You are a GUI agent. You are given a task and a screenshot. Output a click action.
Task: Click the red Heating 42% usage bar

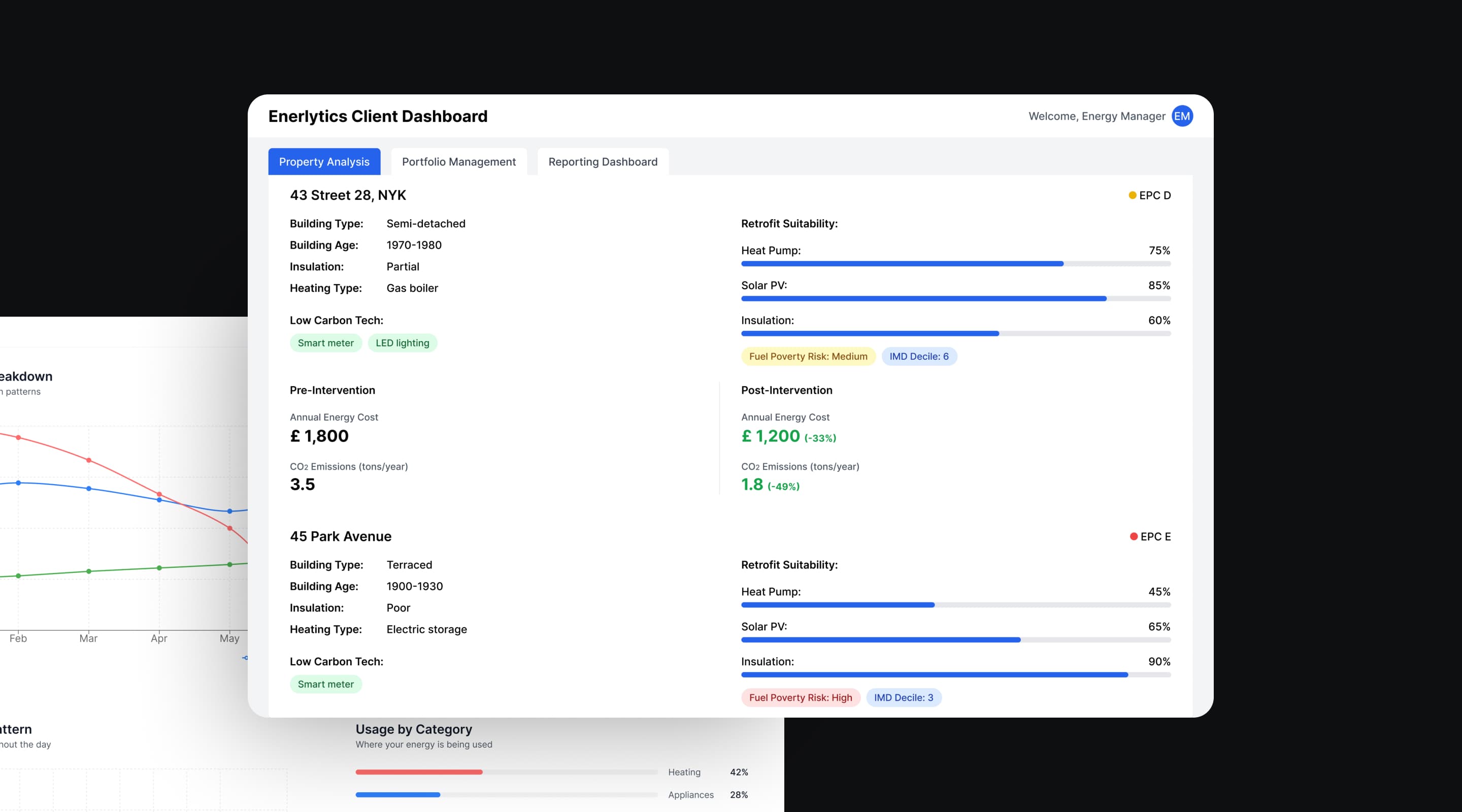[x=419, y=772]
